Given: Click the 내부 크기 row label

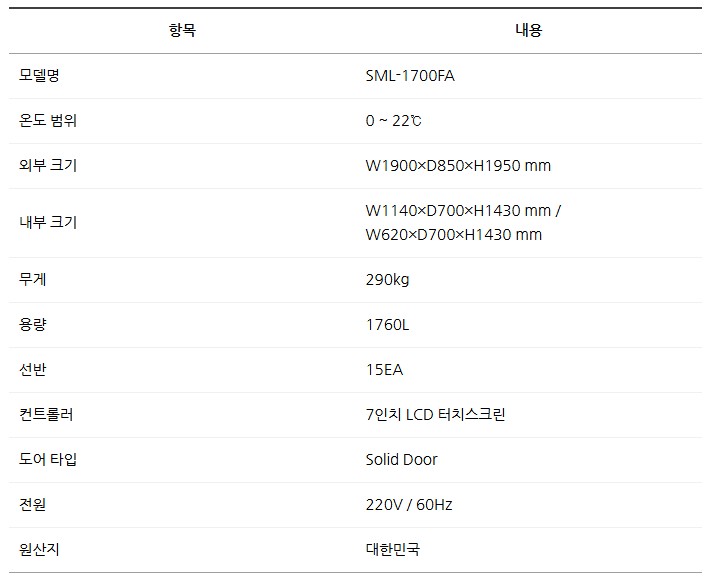Looking at the screenshot, I should click(48, 222).
